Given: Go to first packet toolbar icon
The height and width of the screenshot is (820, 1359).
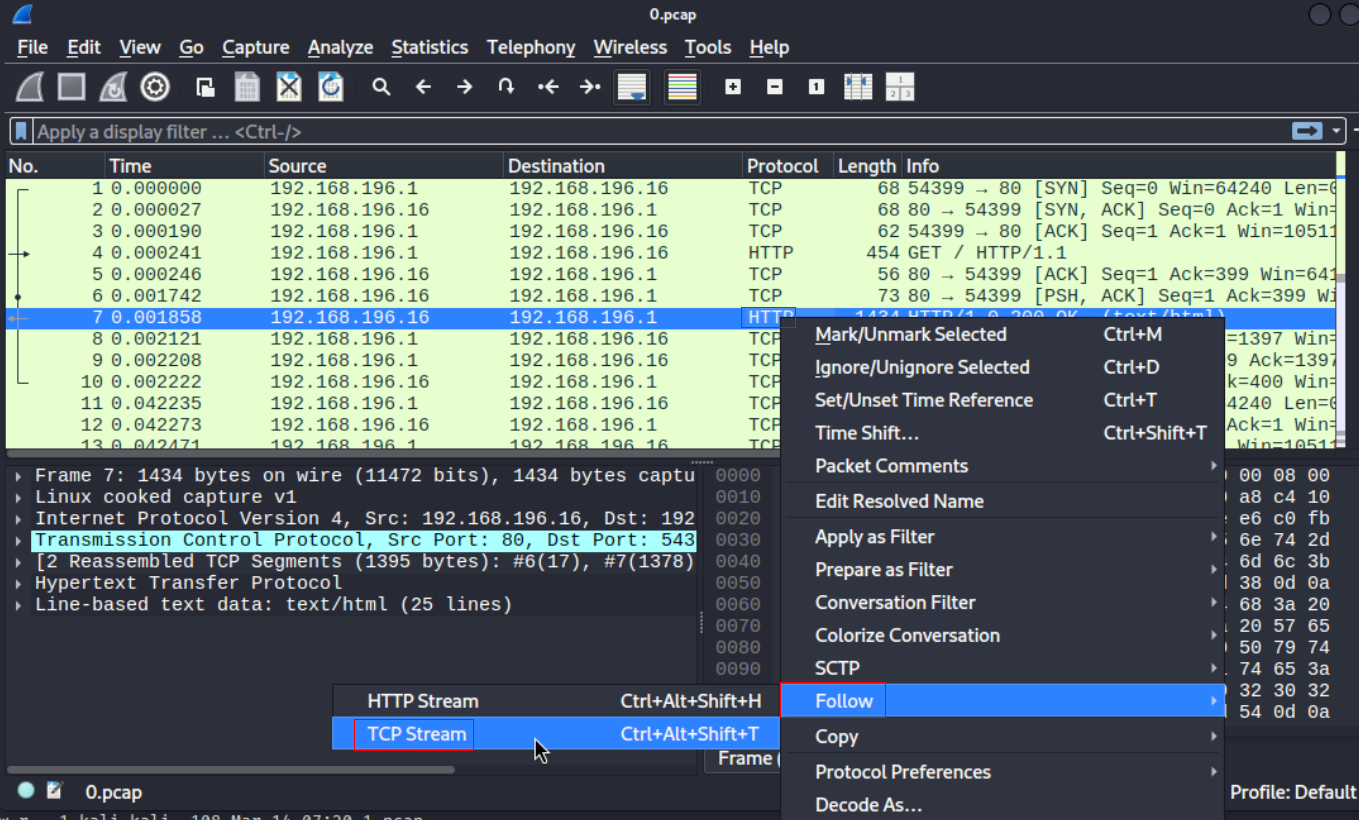Looking at the screenshot, I should coord(548,88).
